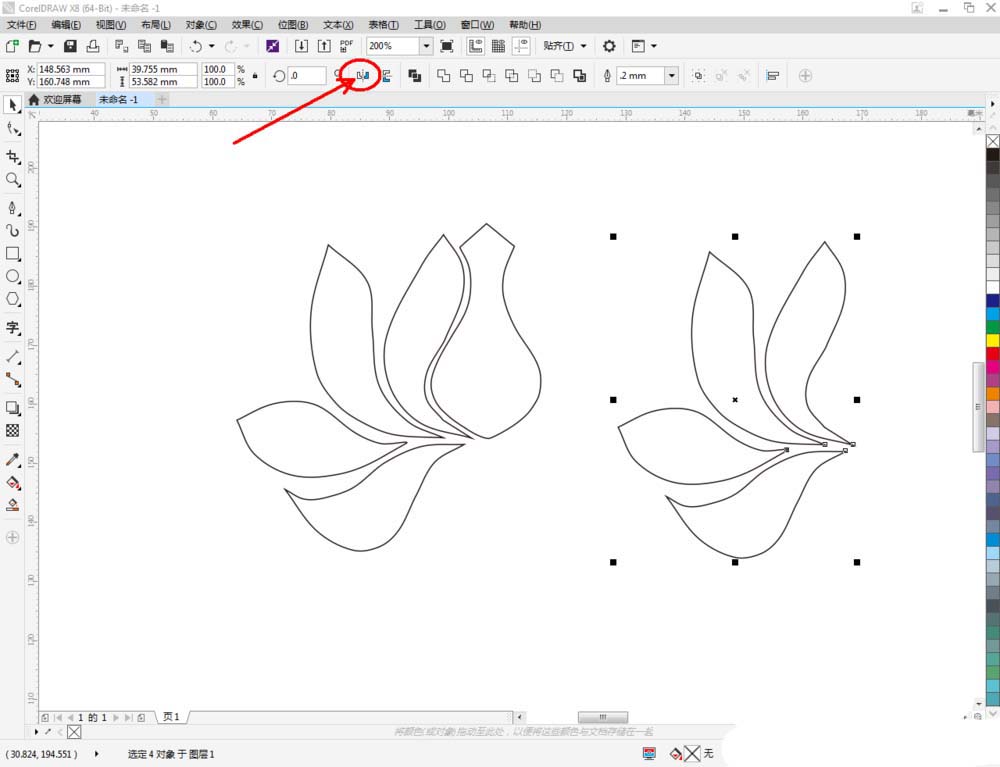This screenshot has width=1000, height=767.
Task: Select the Zoom magnifier tool
Action: click(x=13, y=180)
